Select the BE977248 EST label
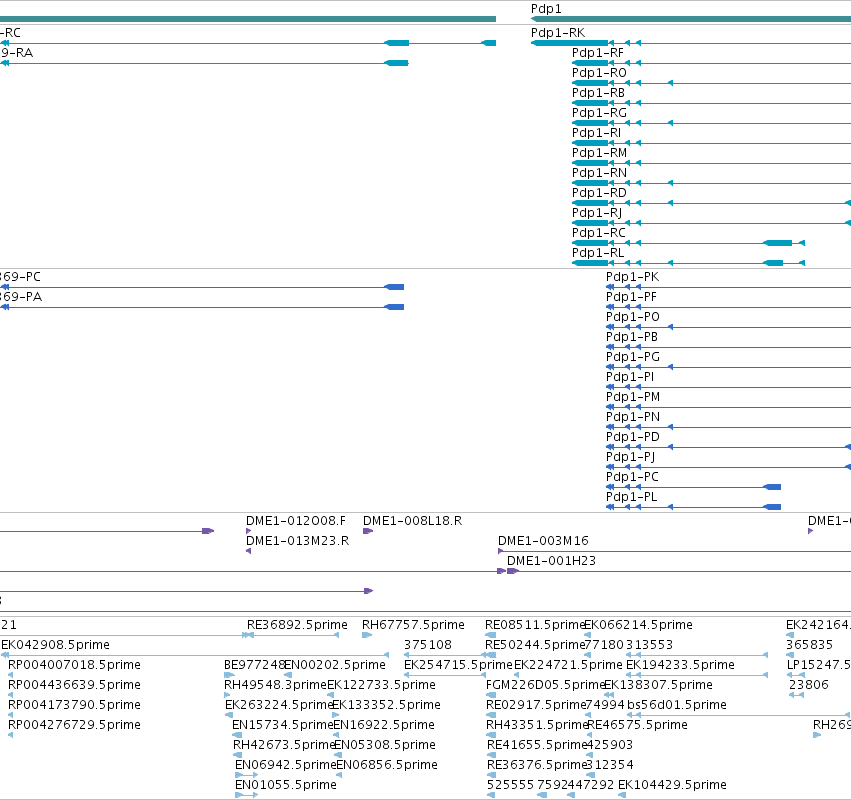Viewport: 851px width, 800px height. point(254,665)
